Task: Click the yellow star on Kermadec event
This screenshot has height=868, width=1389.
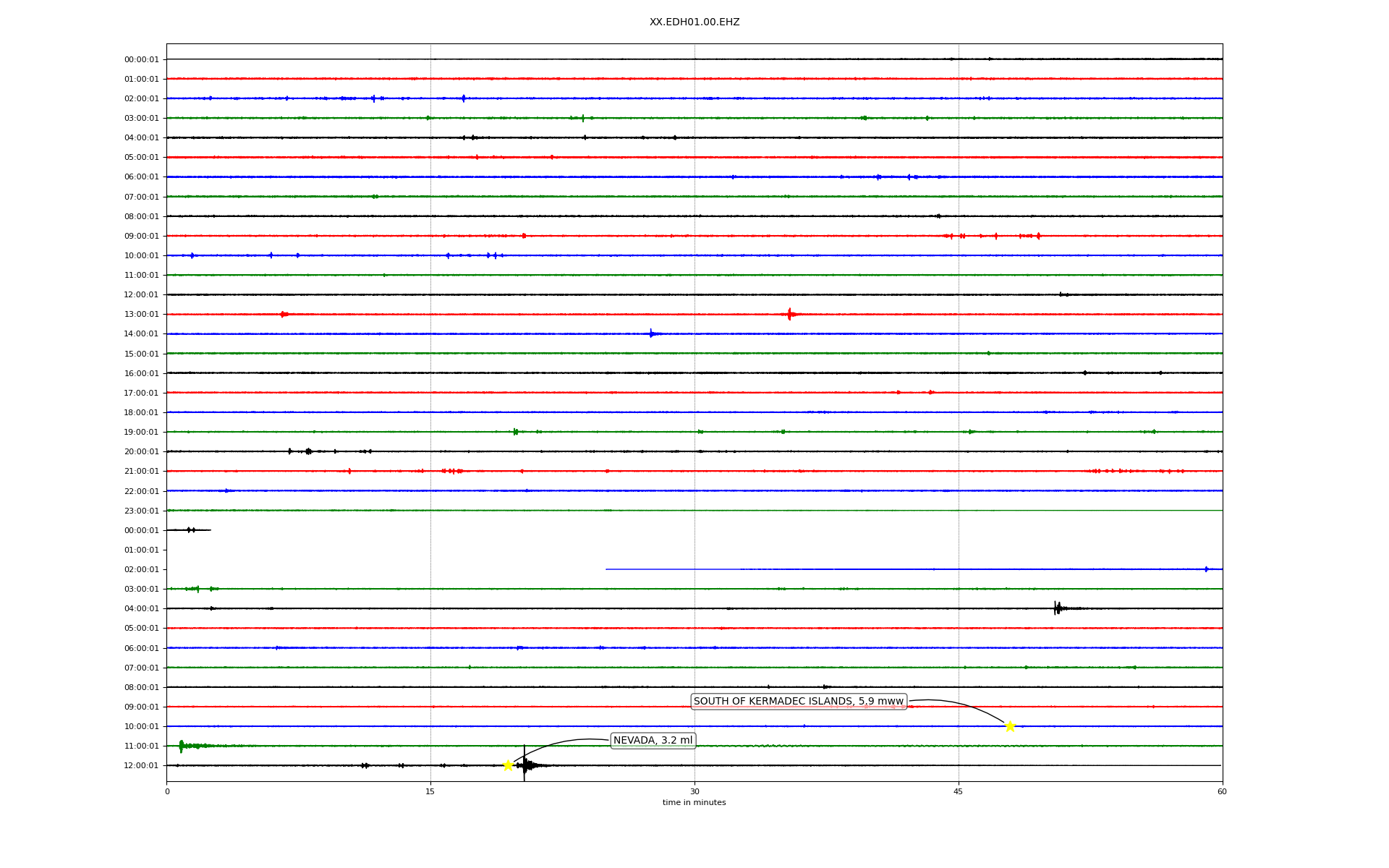Action: coord(1010,726)
